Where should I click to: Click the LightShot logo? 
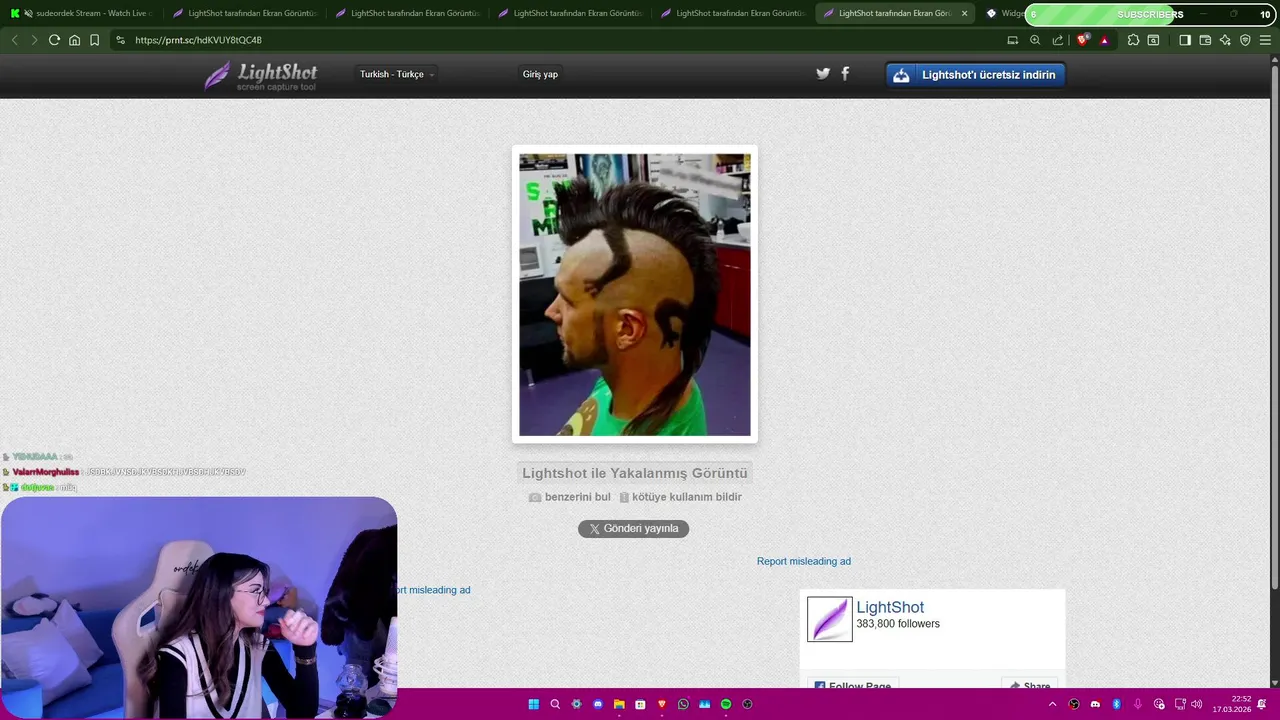(x=261, y=76)
